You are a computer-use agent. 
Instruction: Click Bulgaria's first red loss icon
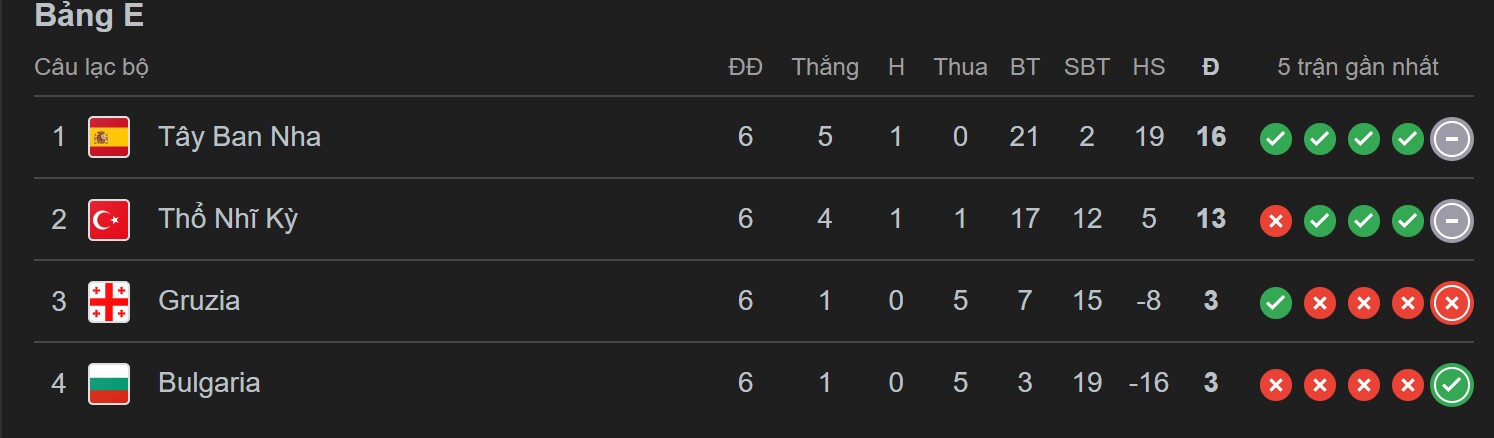tap(1275, 384)
